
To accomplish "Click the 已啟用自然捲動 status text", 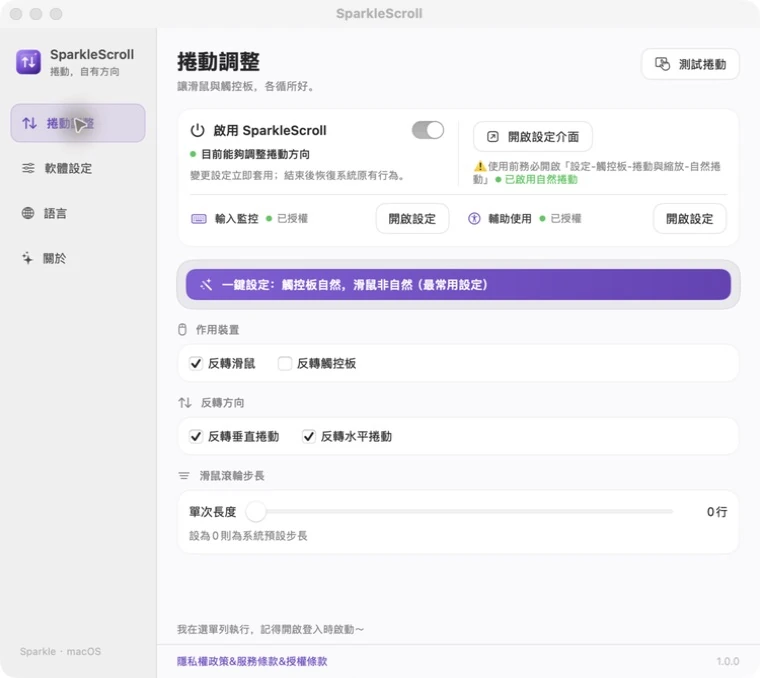I will click(541, 179).
